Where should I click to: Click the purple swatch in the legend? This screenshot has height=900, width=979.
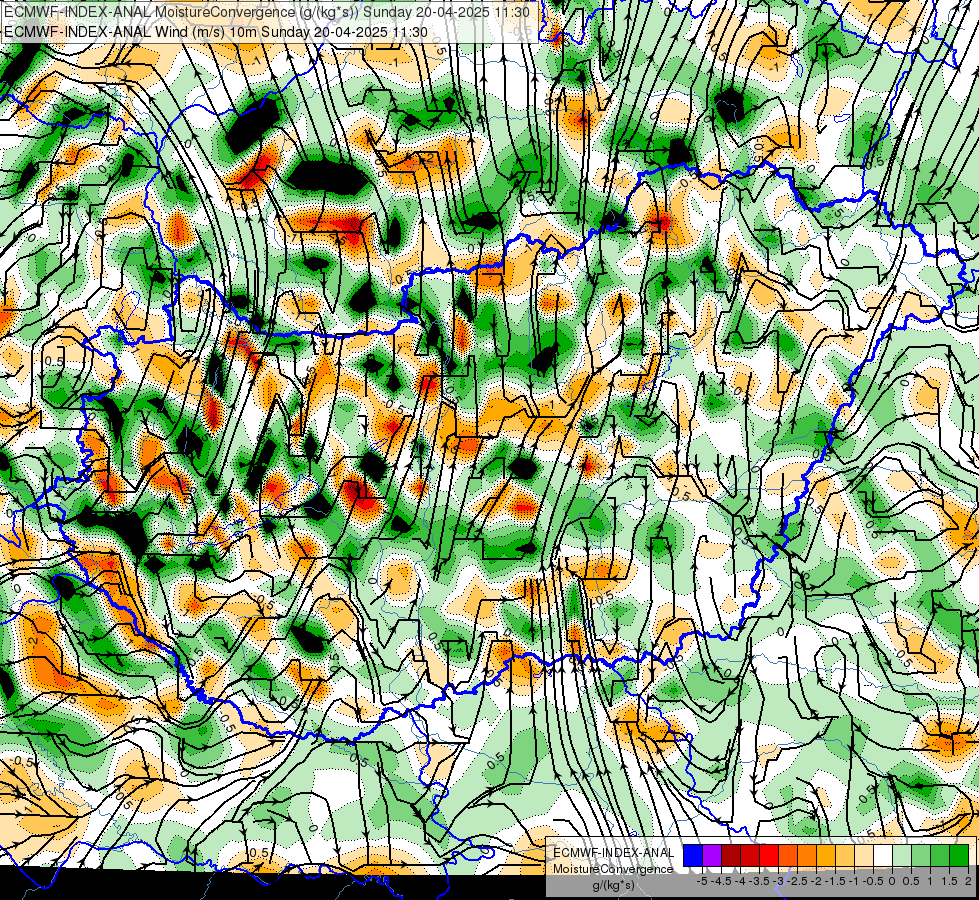coord(712,855)
